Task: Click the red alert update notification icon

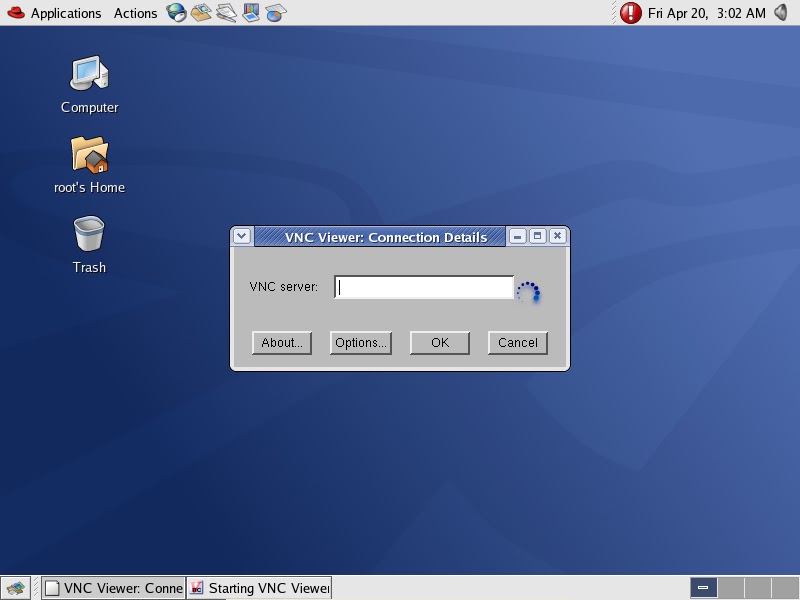Action: pos(631,13)
